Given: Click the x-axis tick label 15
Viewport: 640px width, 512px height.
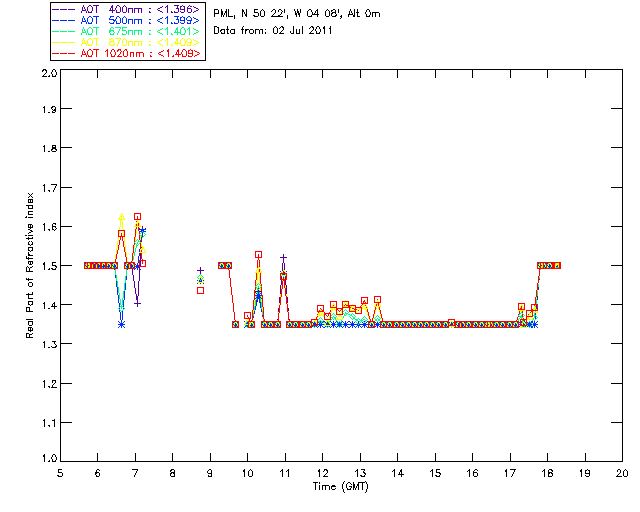Looking at the screenshot, I should (x=435, y=473).
